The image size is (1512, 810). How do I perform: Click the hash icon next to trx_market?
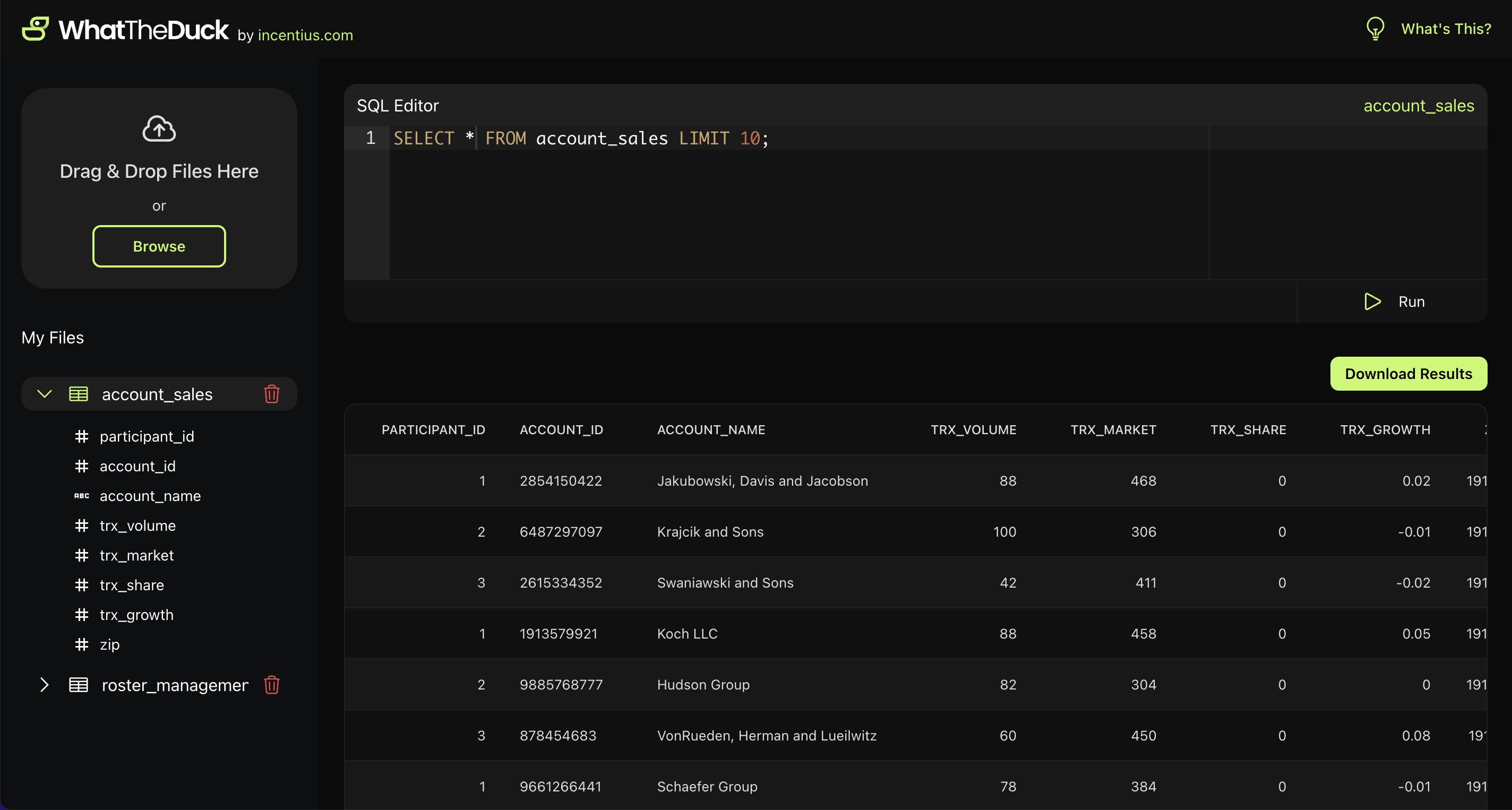(x=82, y=555)
